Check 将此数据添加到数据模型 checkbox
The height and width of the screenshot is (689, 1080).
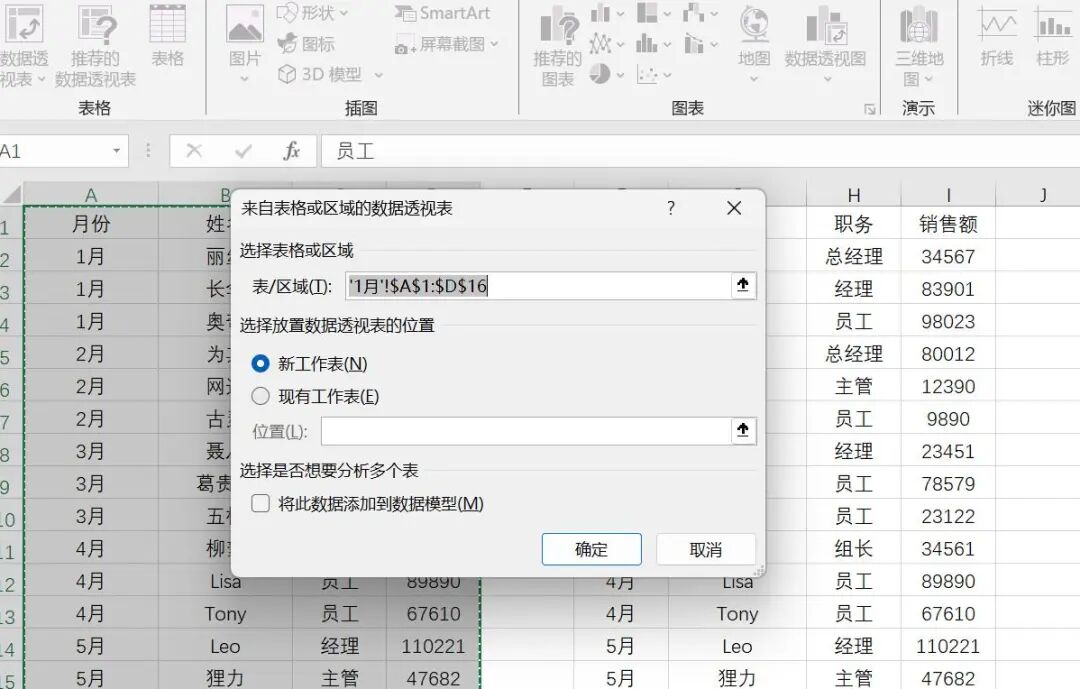click(x=260, y=504)
